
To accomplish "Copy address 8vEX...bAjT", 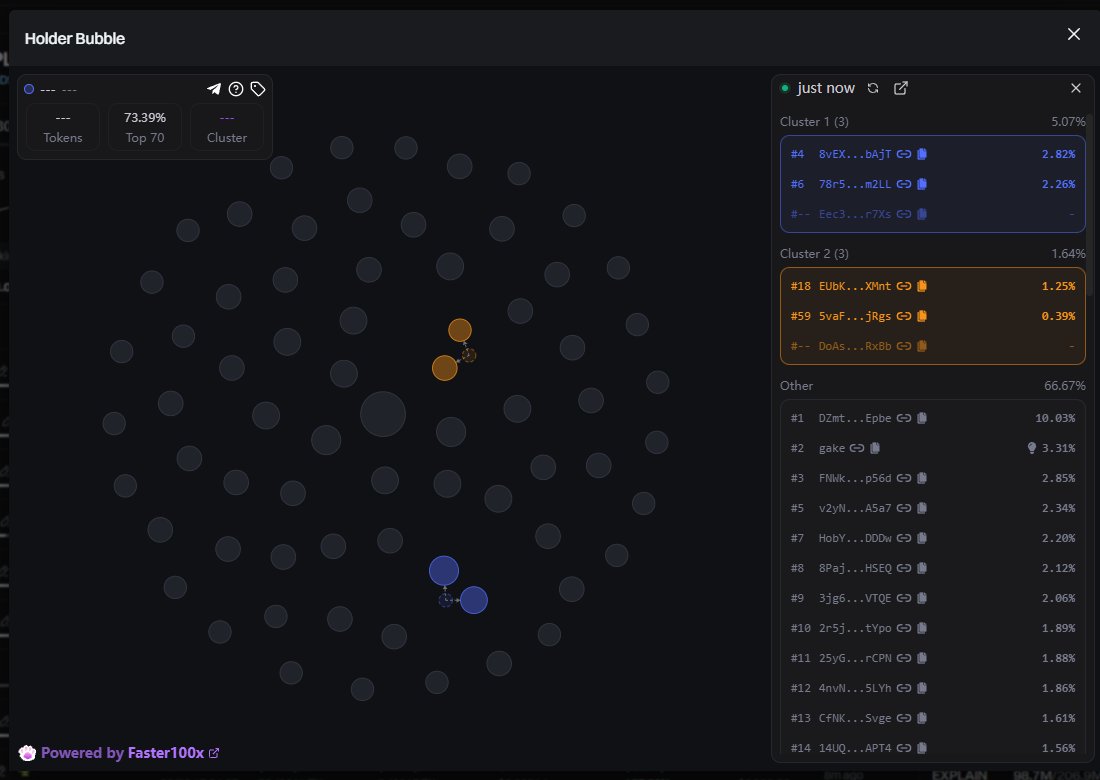I will coord(922,154).
